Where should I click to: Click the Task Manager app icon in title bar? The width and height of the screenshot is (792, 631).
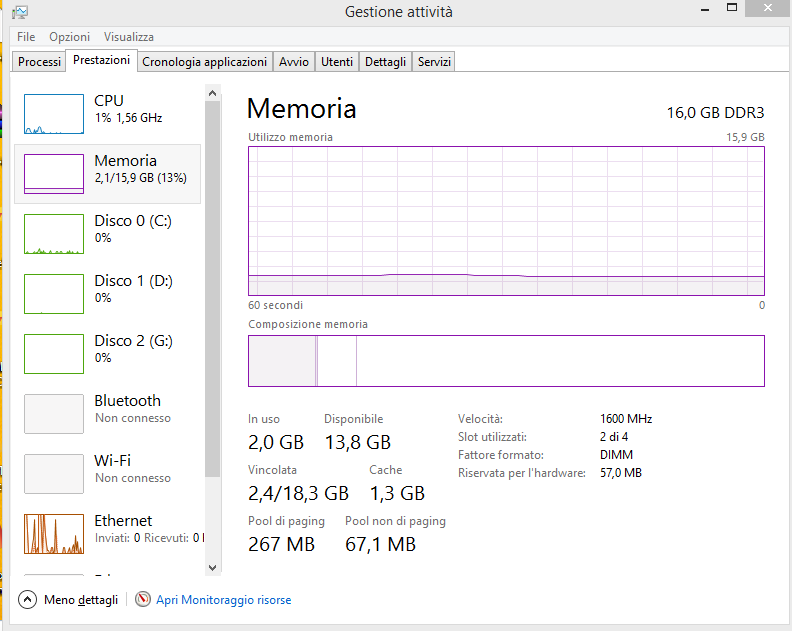pos(20,12)
